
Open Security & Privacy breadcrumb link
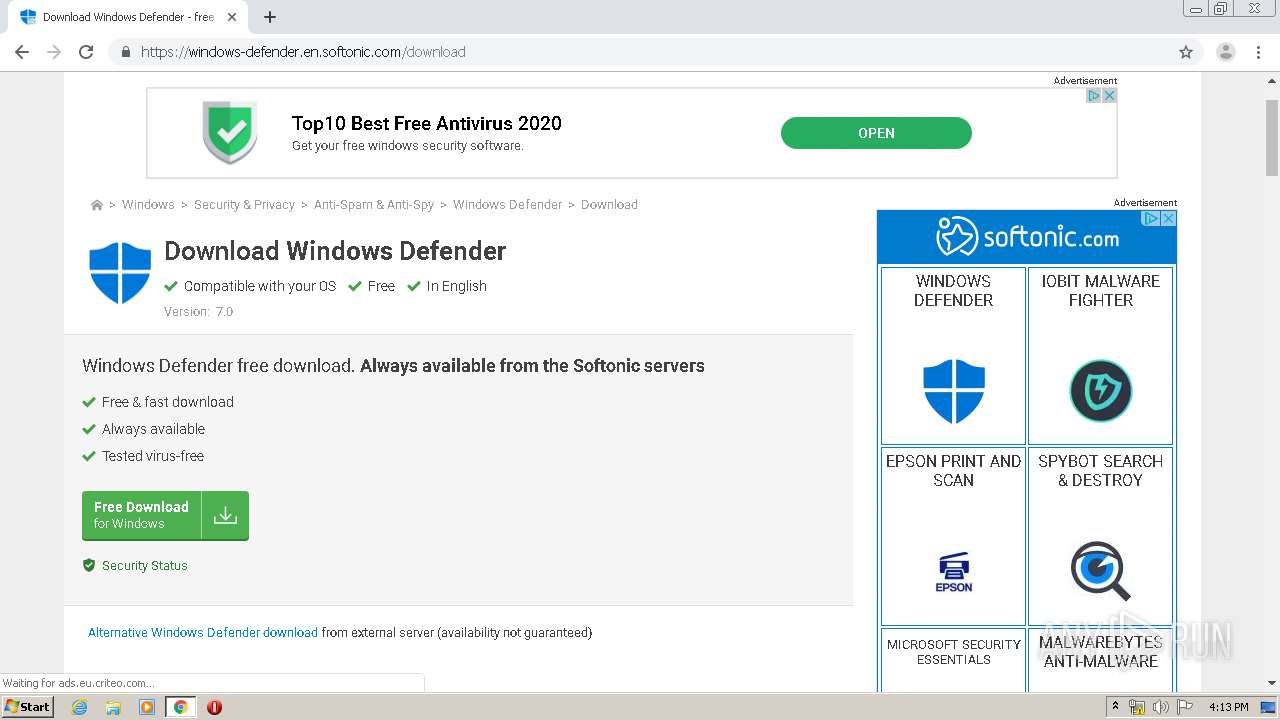[x=244, y=204]
